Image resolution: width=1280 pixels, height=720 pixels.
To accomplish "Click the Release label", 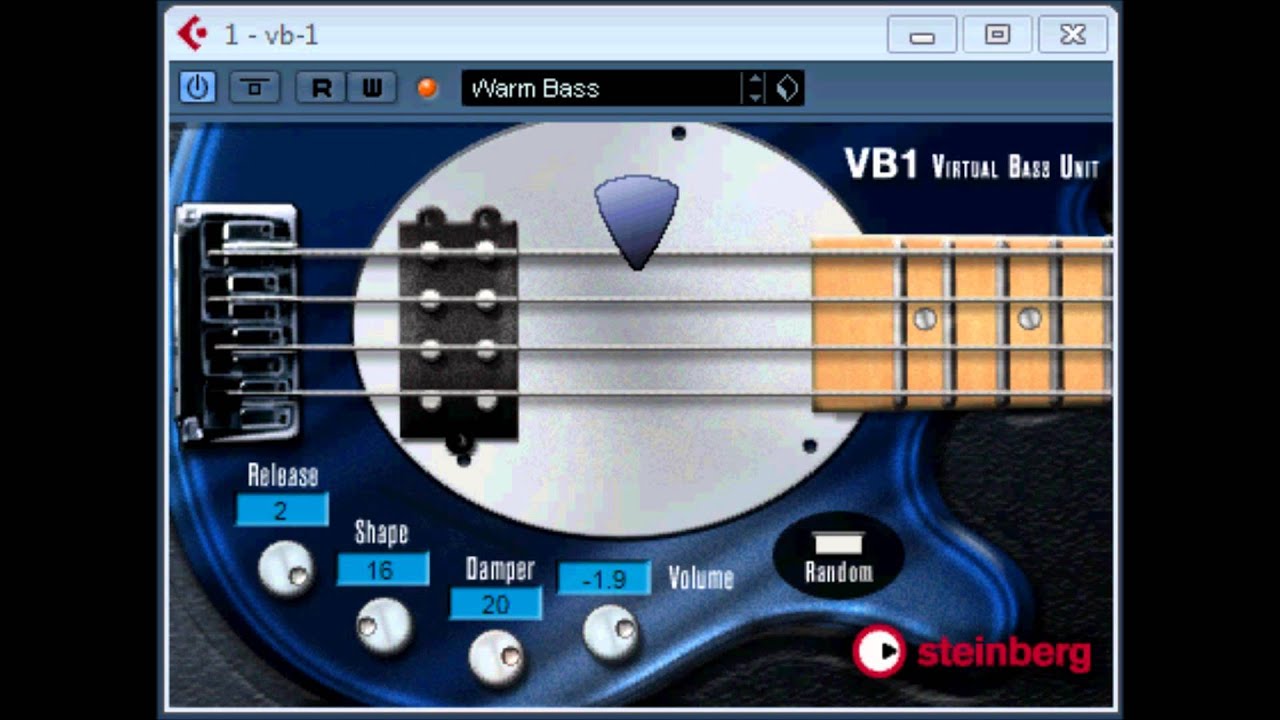I will coord(283,475).
